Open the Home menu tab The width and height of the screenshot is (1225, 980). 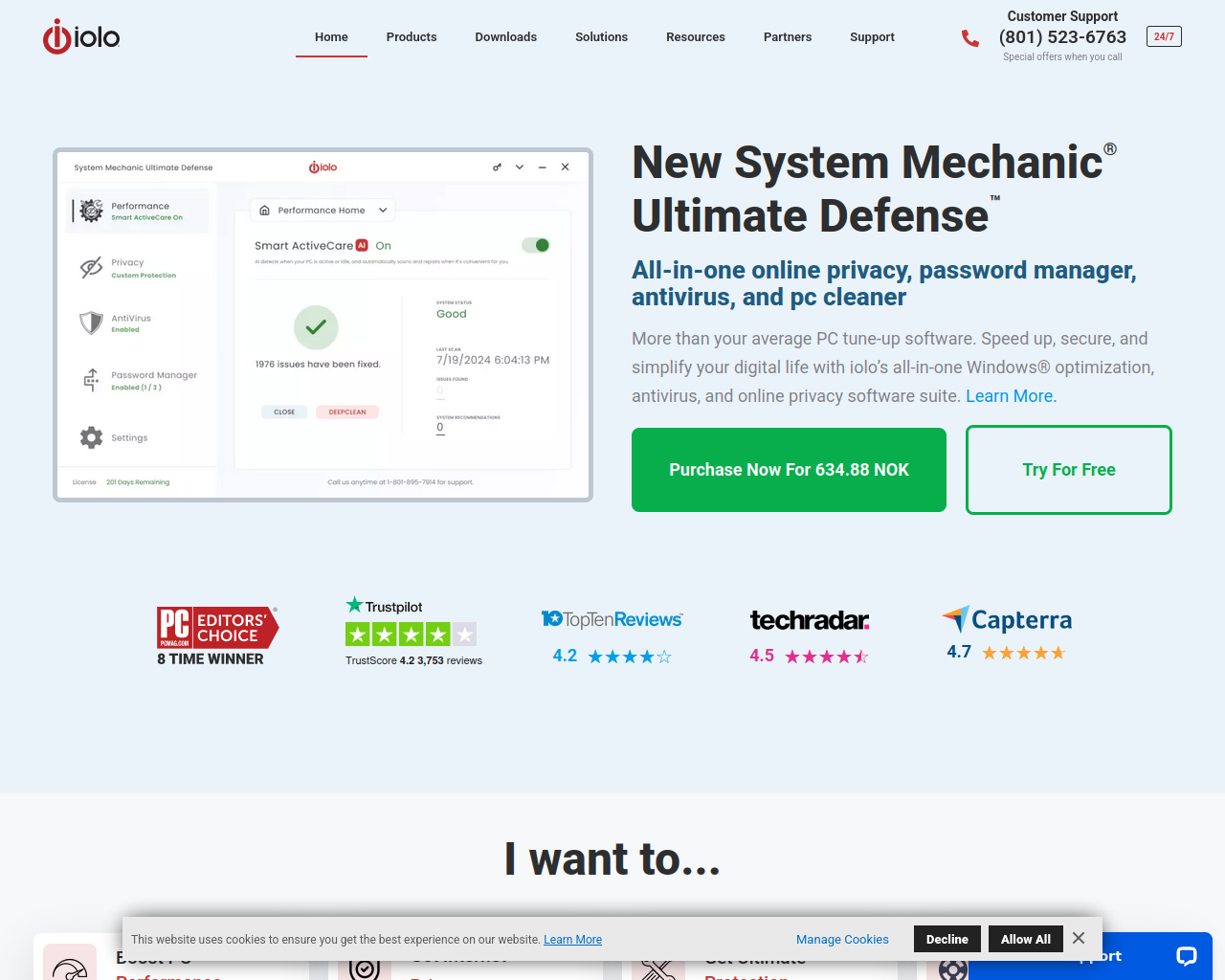click(331, 37)
